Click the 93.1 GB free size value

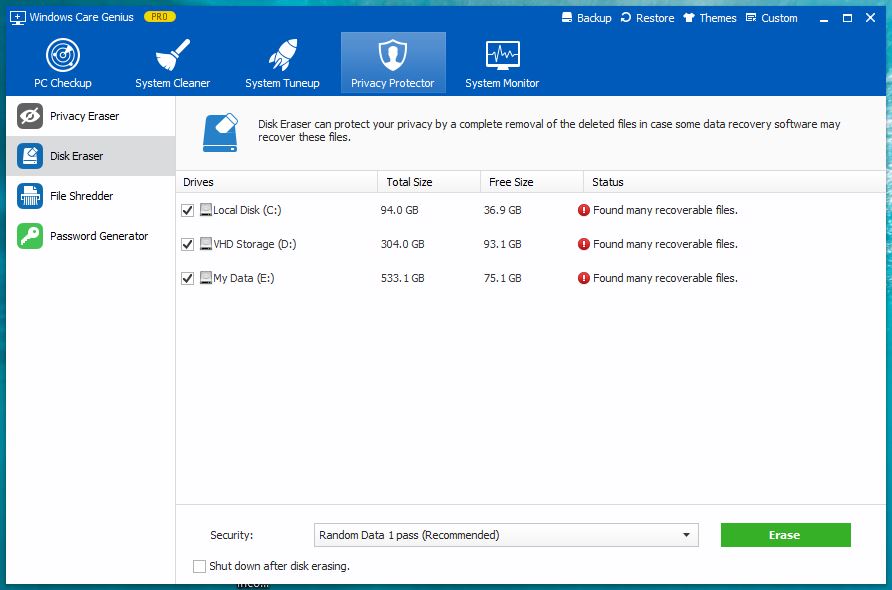click(x=502, y=245)
